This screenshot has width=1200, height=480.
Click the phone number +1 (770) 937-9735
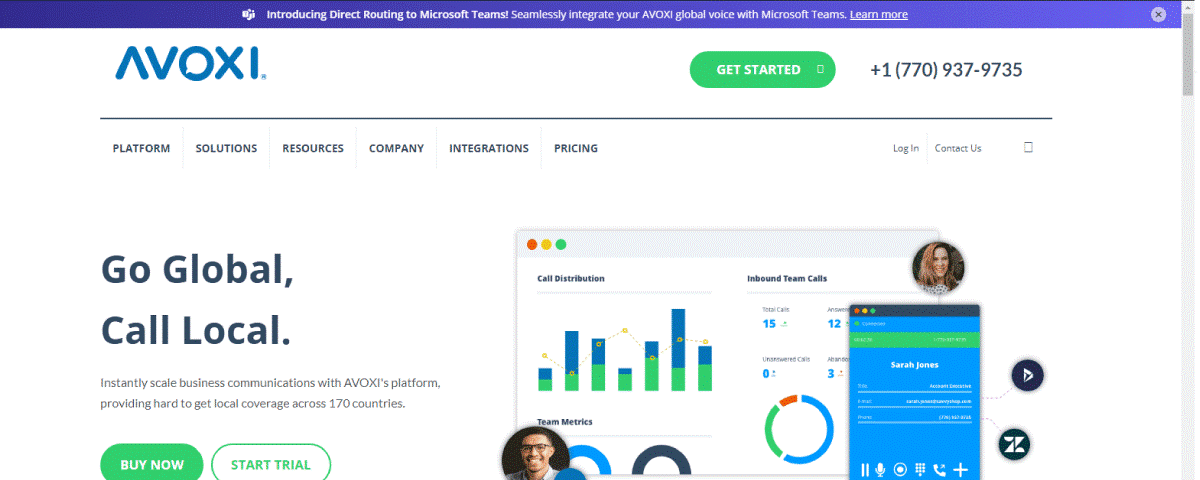(946, 69)
